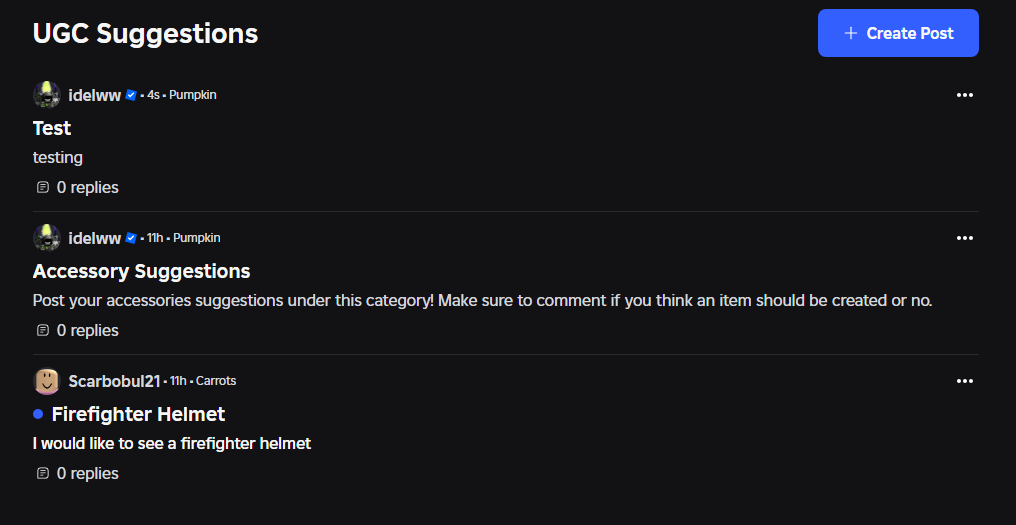Click idelww's avatar on the Test post
Viewport: 1016px width, 525px height.
(47, 95)
